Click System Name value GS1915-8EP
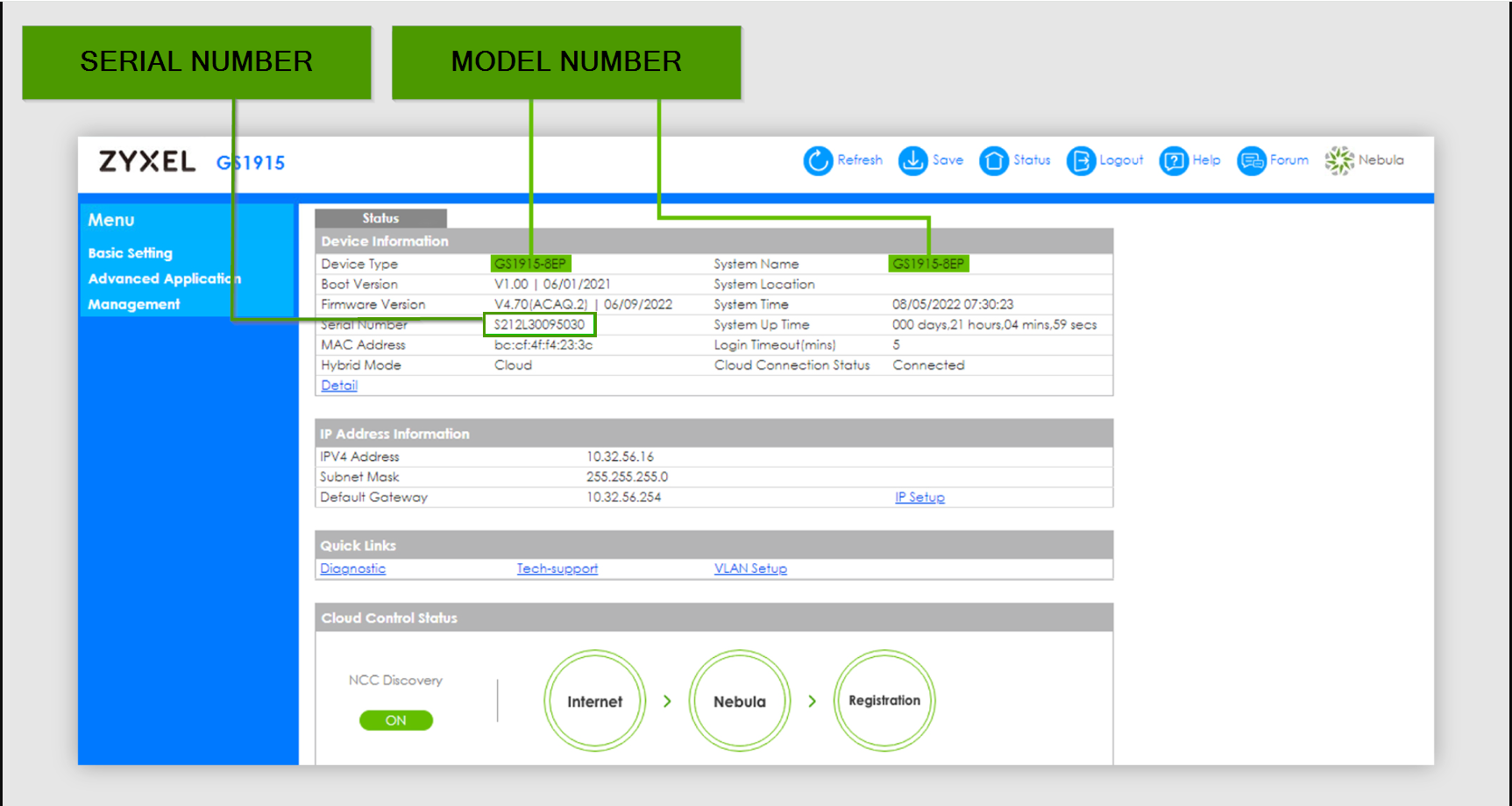1512x806 pixels. tap(928, 264)
